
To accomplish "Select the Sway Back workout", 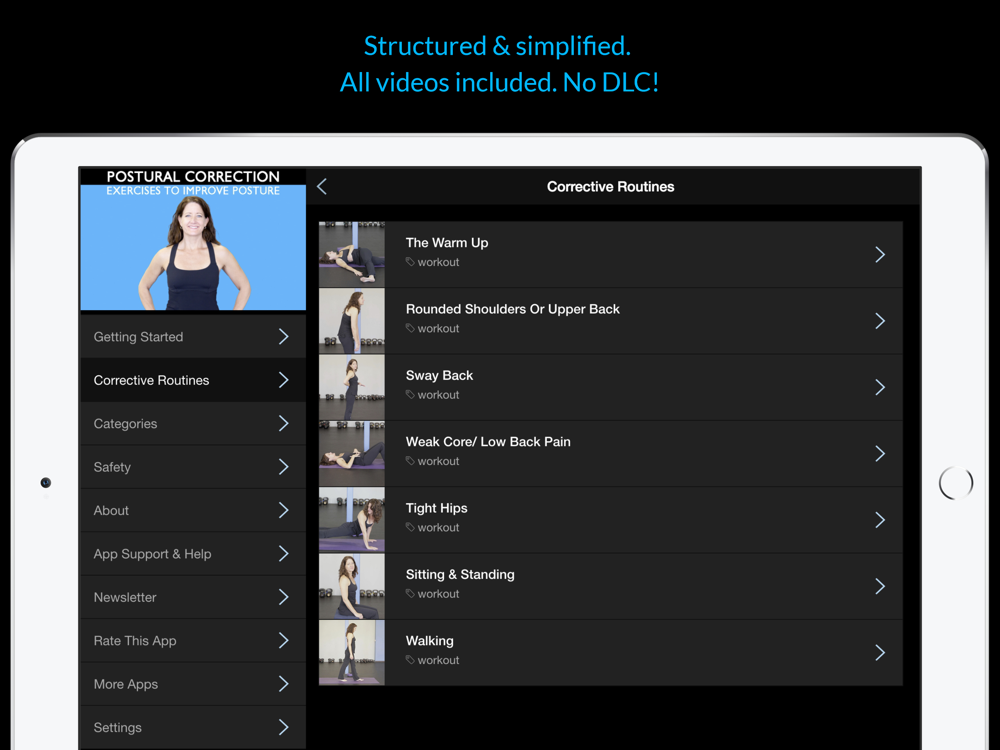I will tap(610, 387).
